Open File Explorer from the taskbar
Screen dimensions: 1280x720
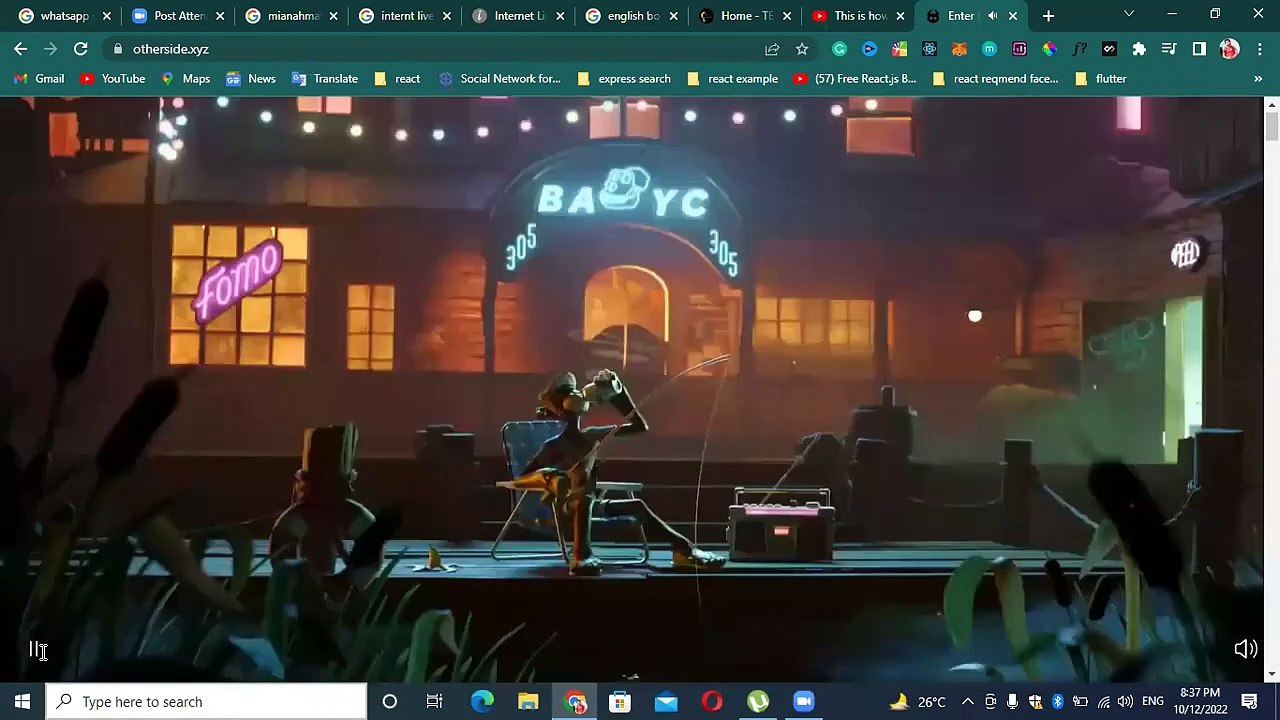[x=528, y=701]
